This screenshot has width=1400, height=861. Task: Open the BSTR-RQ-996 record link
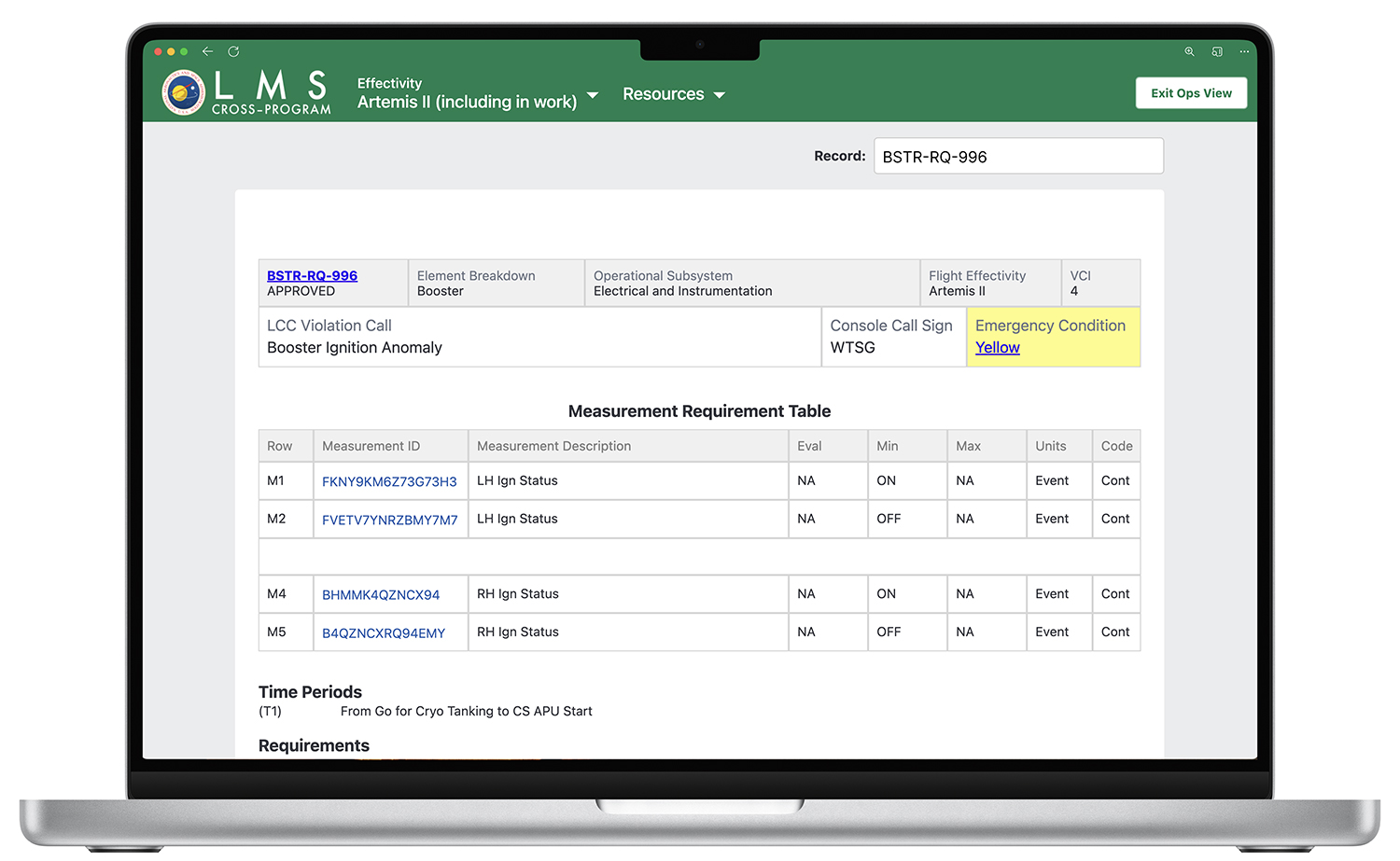coord(312,275)
